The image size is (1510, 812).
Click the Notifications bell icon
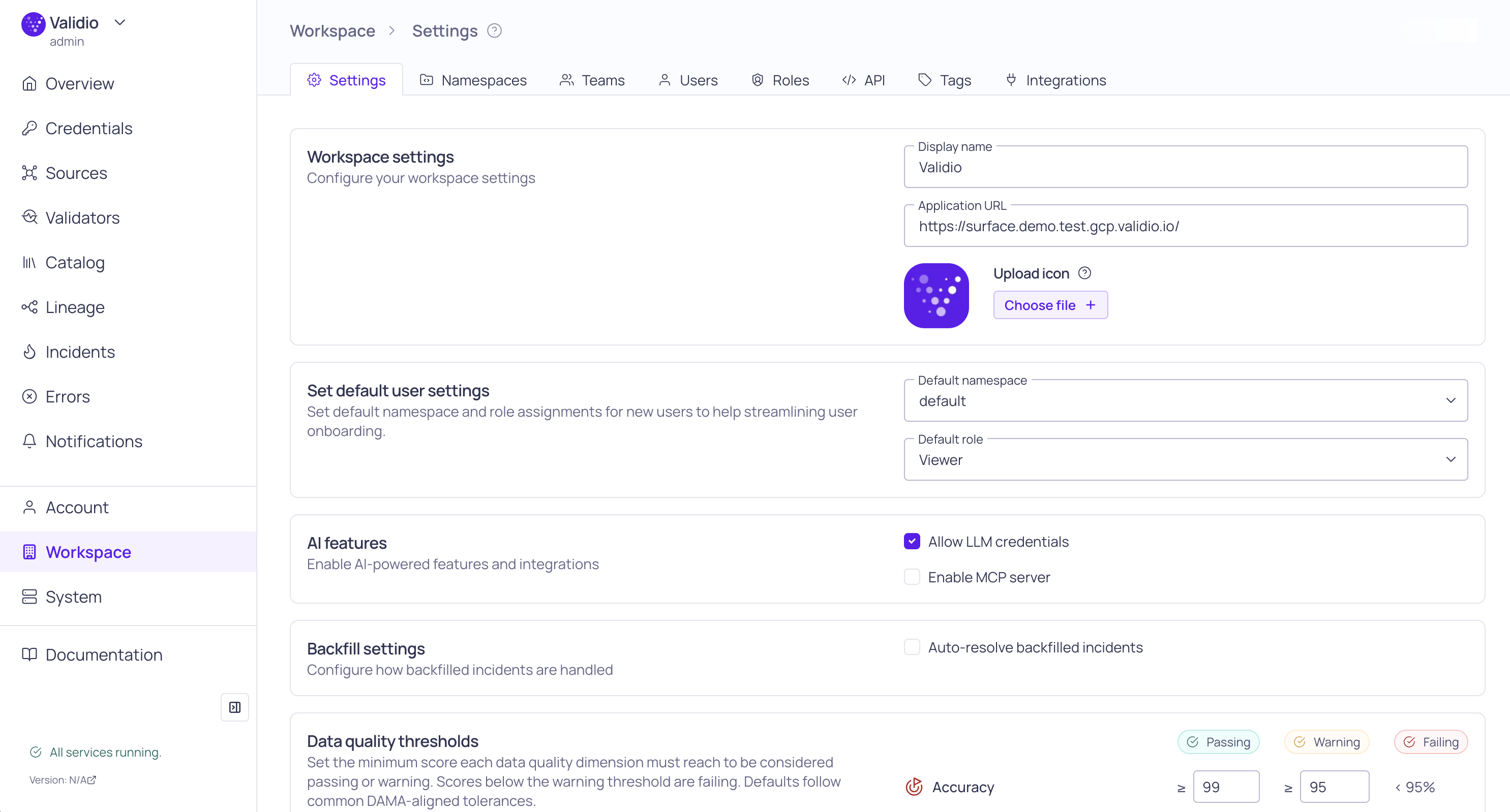[29, 441]
